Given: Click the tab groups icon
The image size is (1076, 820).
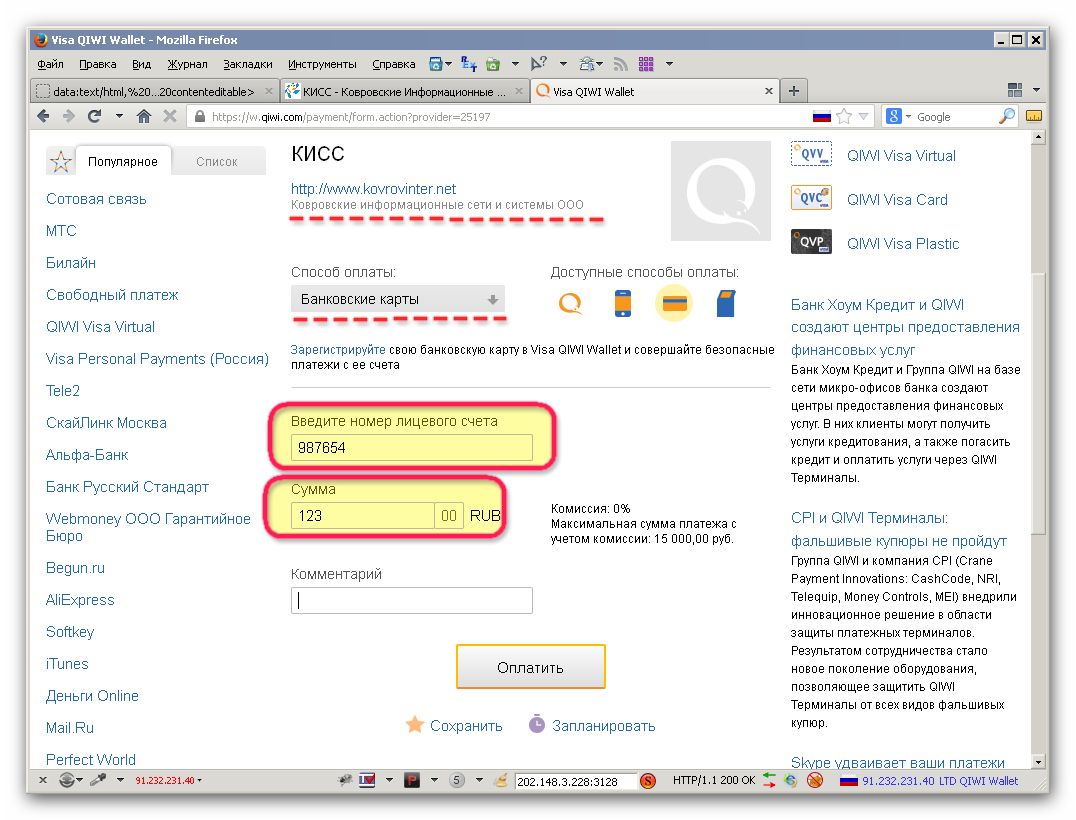Looking at the screenshot, I should [x=1015, y=90].
